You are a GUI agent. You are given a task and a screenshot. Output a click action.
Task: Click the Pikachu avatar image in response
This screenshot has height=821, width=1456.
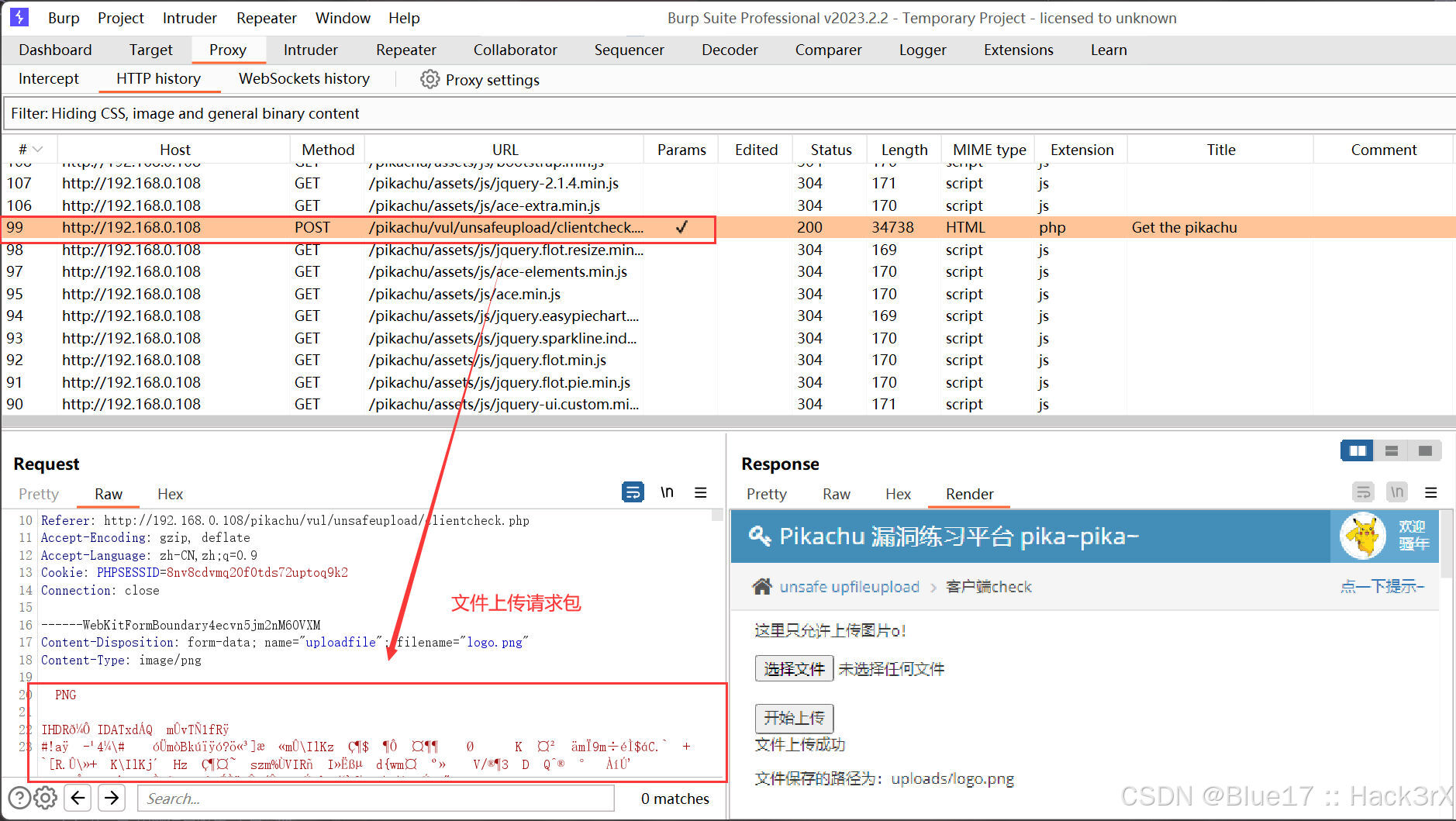pyautogui.click(x=1362, y=536)
